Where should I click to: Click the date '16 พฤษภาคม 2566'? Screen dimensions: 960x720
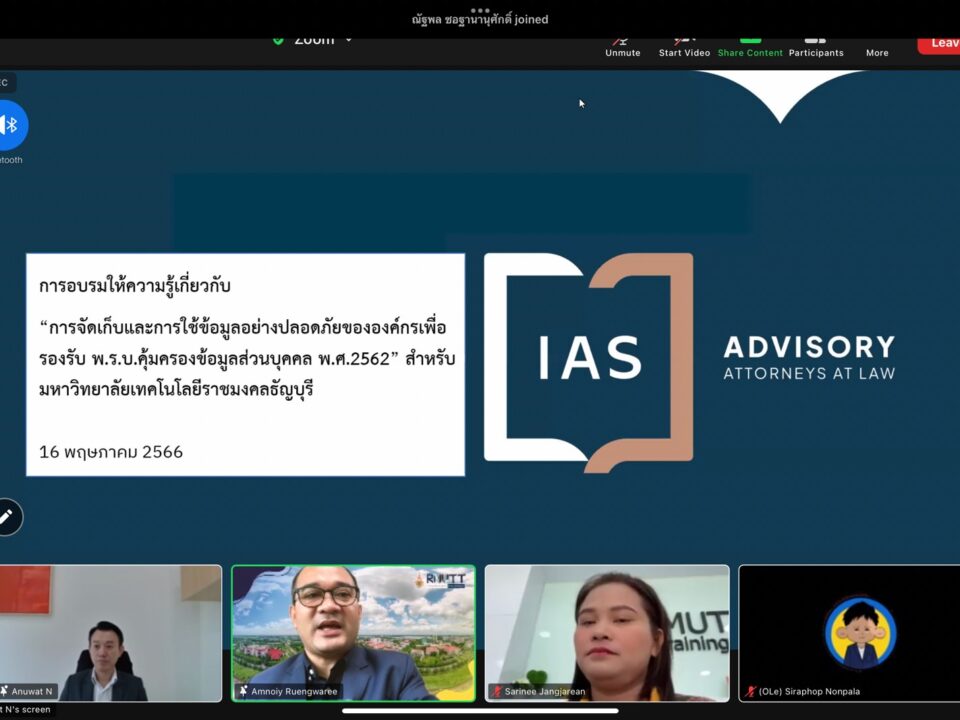coord(111,452)
